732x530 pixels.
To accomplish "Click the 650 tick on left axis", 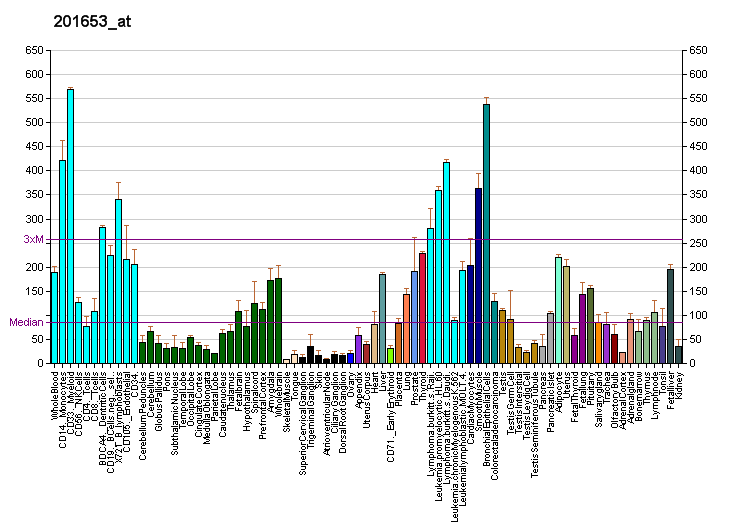I will [x=35, y=50].
